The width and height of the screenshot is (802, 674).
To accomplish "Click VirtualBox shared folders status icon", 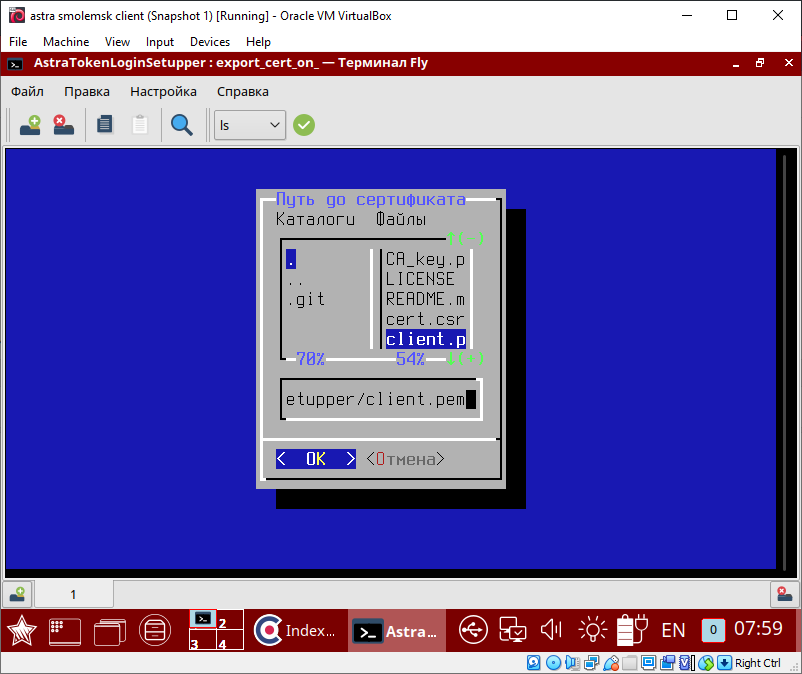I will (x=630, y=663).
